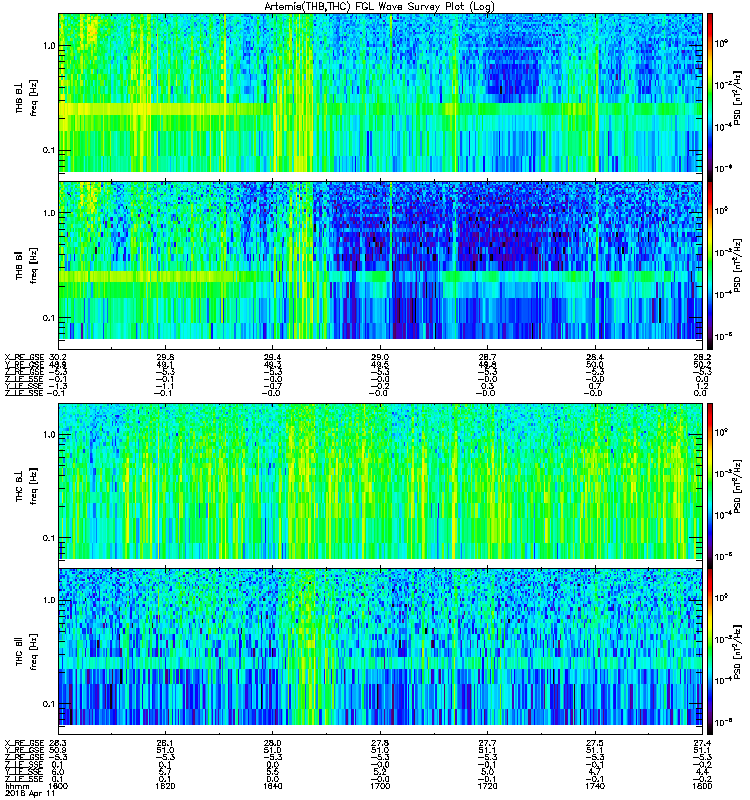Viewport: 750px width, 800px height.
Task: Click the color bar beside THC B-perpendicular panel
Action: pyautogui.click(x=710, y=485)
